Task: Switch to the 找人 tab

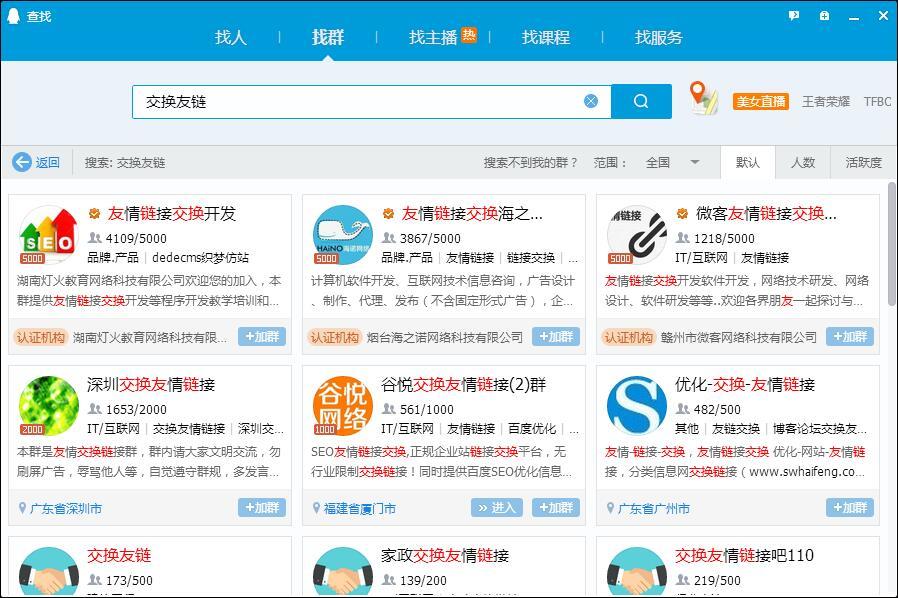Action: tap(230, 37)
